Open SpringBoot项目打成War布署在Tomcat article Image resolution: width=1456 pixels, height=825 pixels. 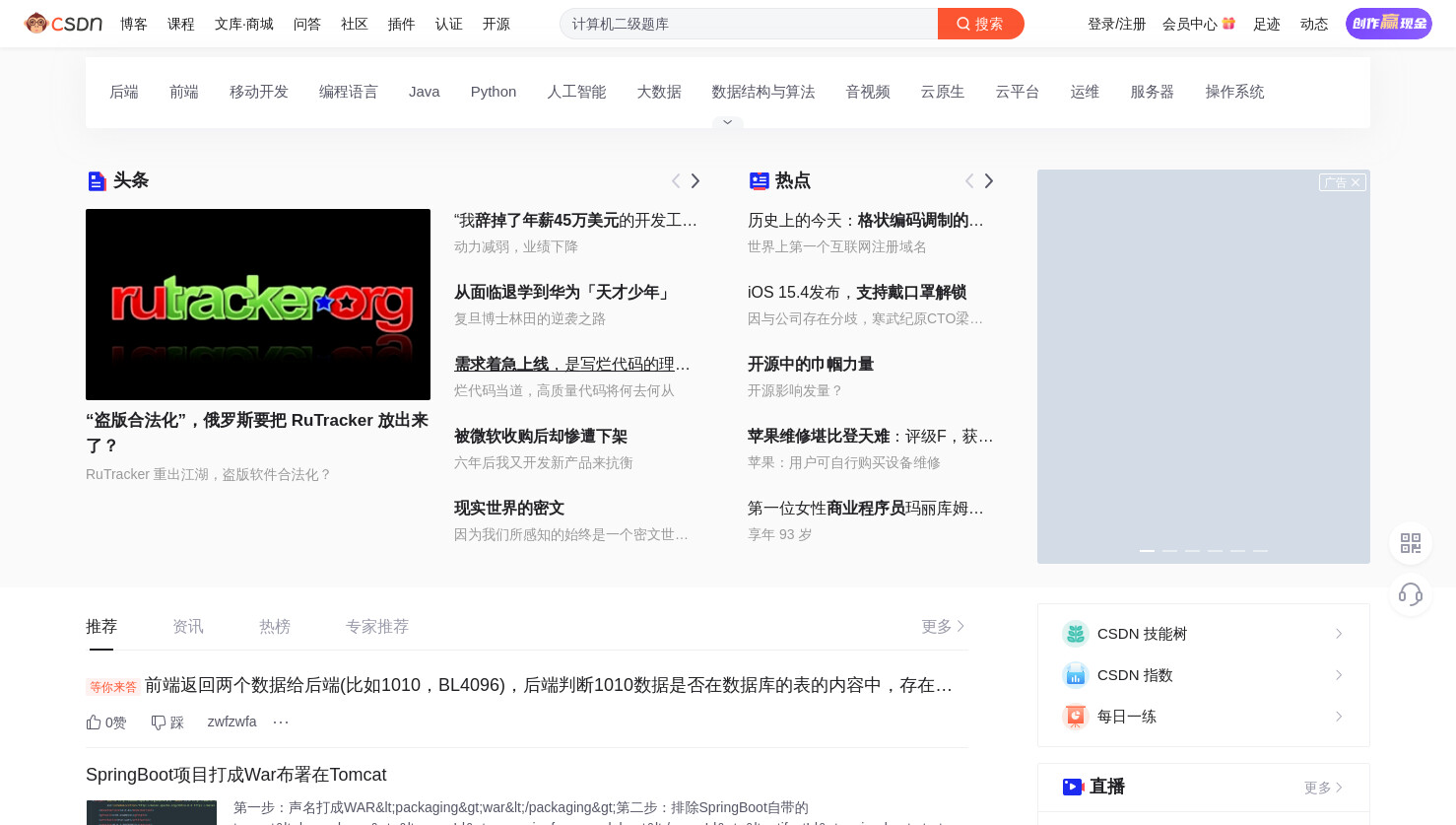pos(236,775)
